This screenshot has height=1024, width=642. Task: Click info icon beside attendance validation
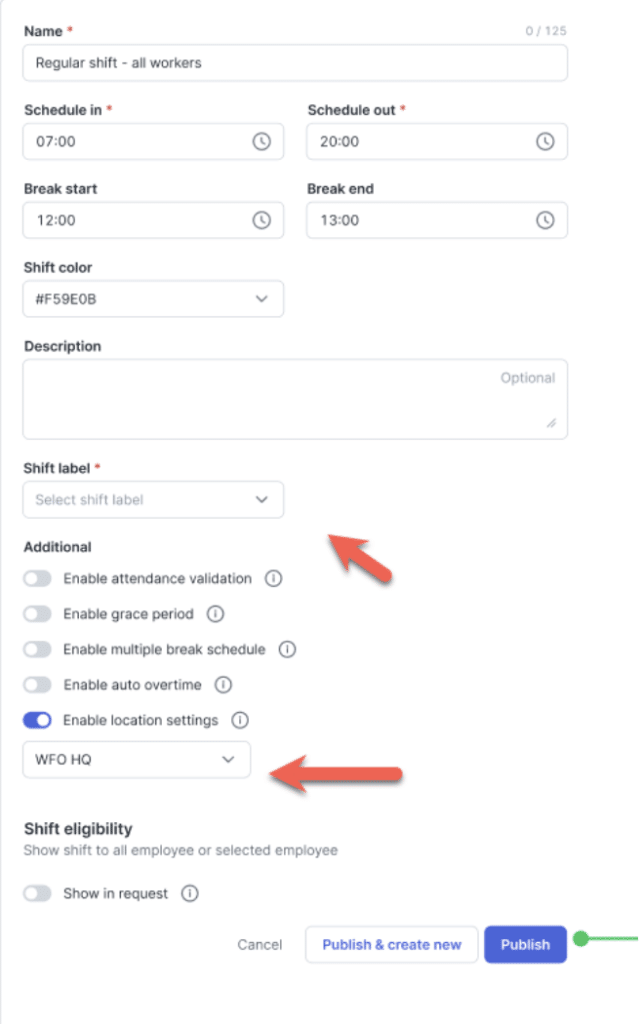[x=272, y=579]
